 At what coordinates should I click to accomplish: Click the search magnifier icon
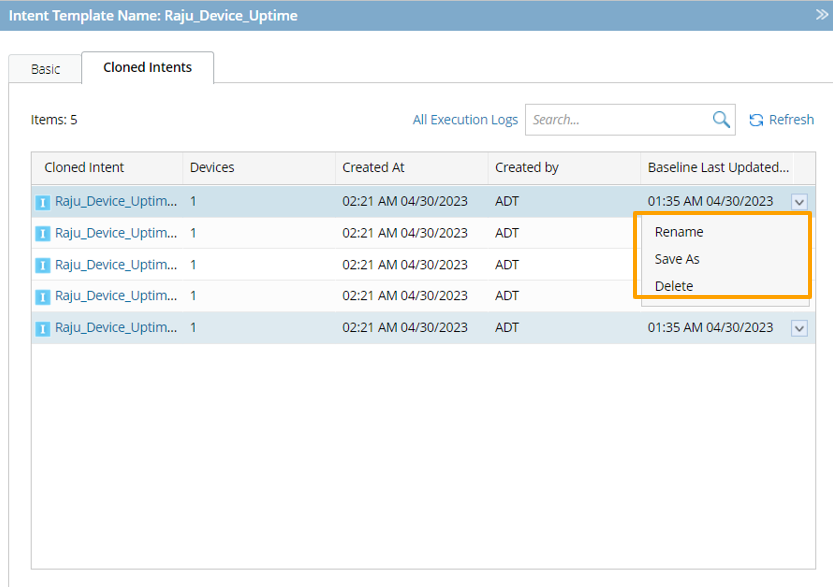click(721, 120)
